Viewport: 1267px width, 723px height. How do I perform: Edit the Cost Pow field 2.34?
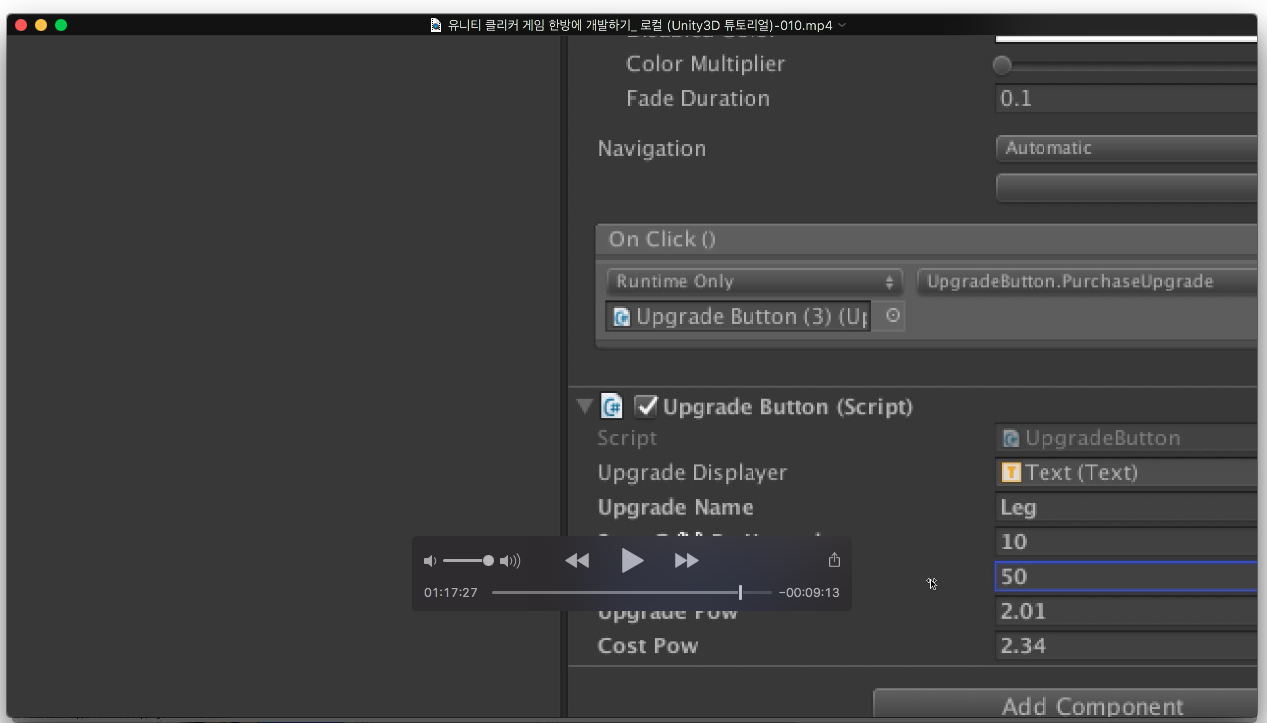pyautogui.click(x=1126, y=646)
